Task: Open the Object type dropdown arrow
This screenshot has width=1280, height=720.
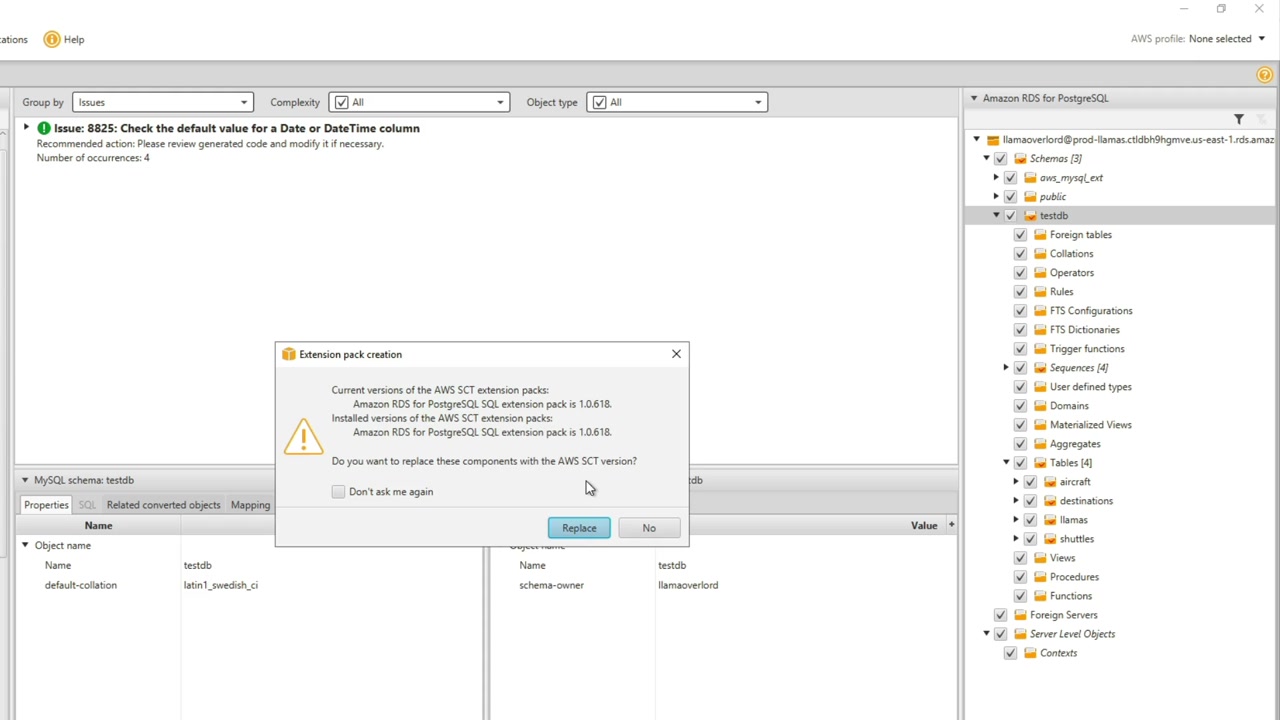Action: coord(758,102)
